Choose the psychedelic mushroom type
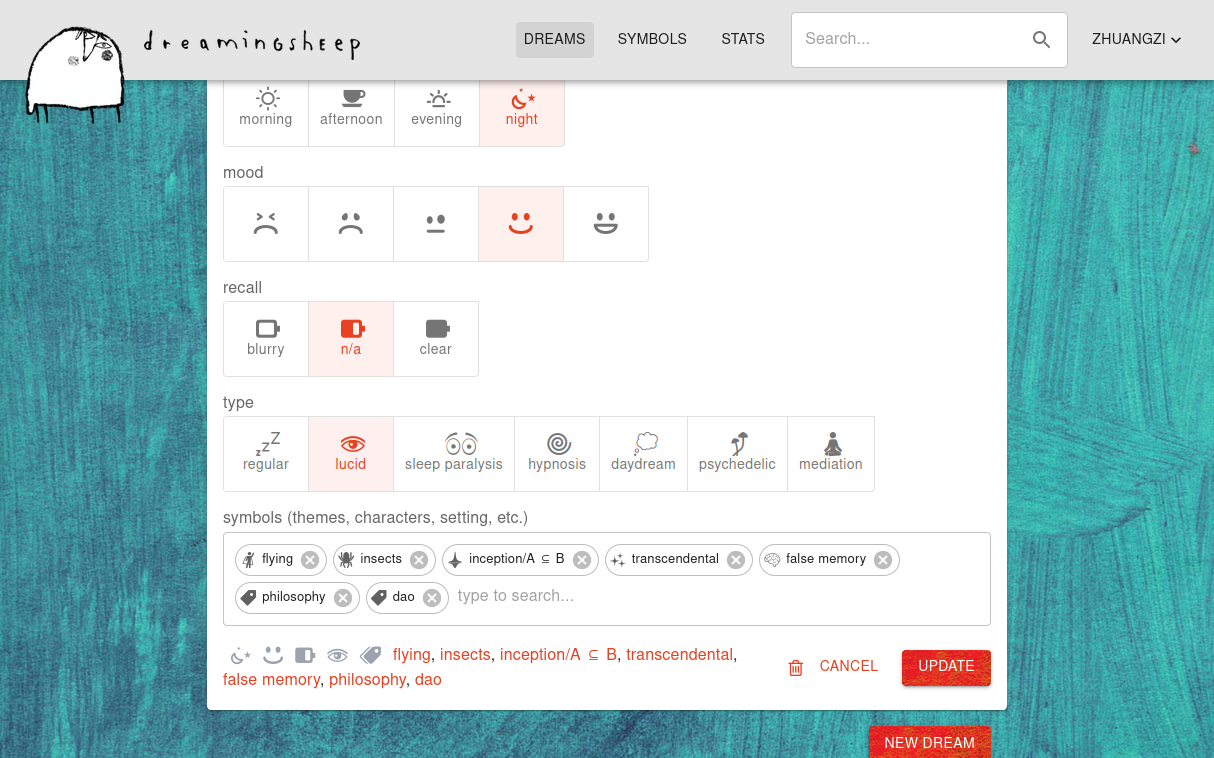 [737, 454]
